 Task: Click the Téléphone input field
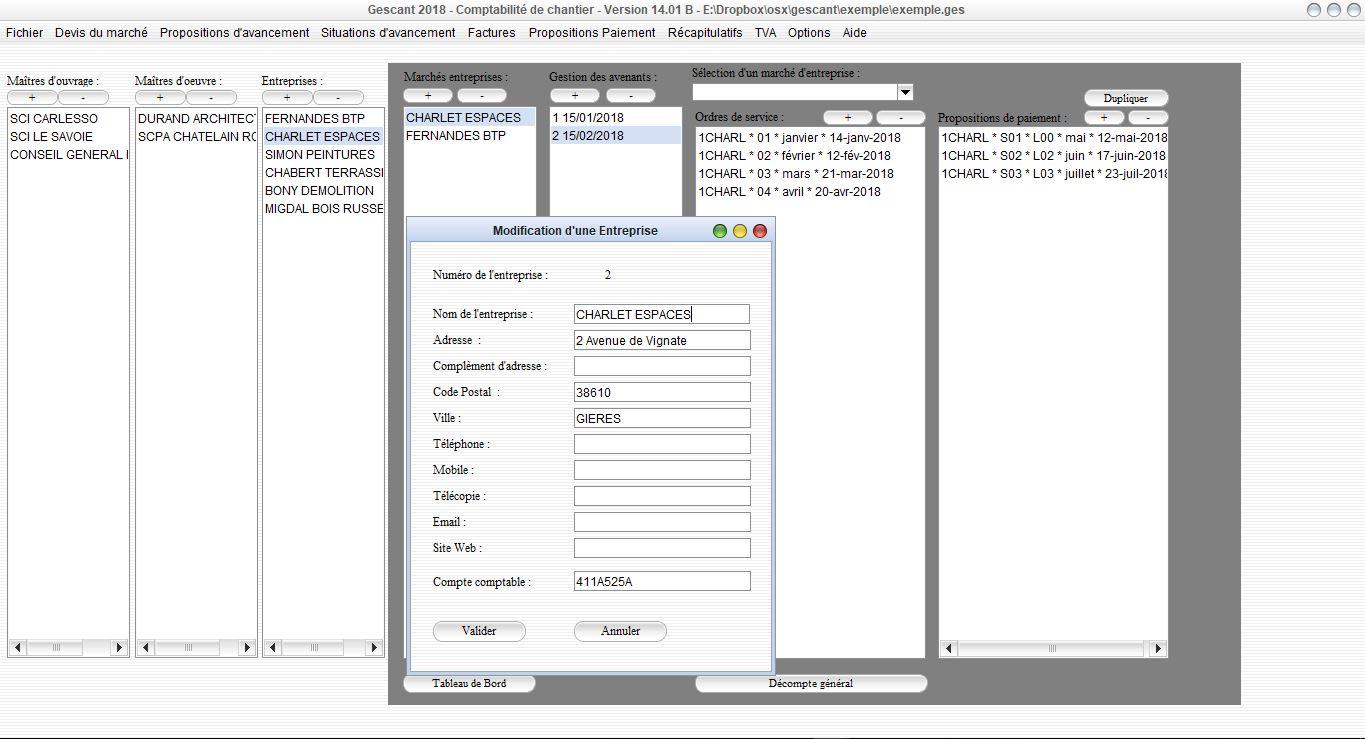point(662,444)
